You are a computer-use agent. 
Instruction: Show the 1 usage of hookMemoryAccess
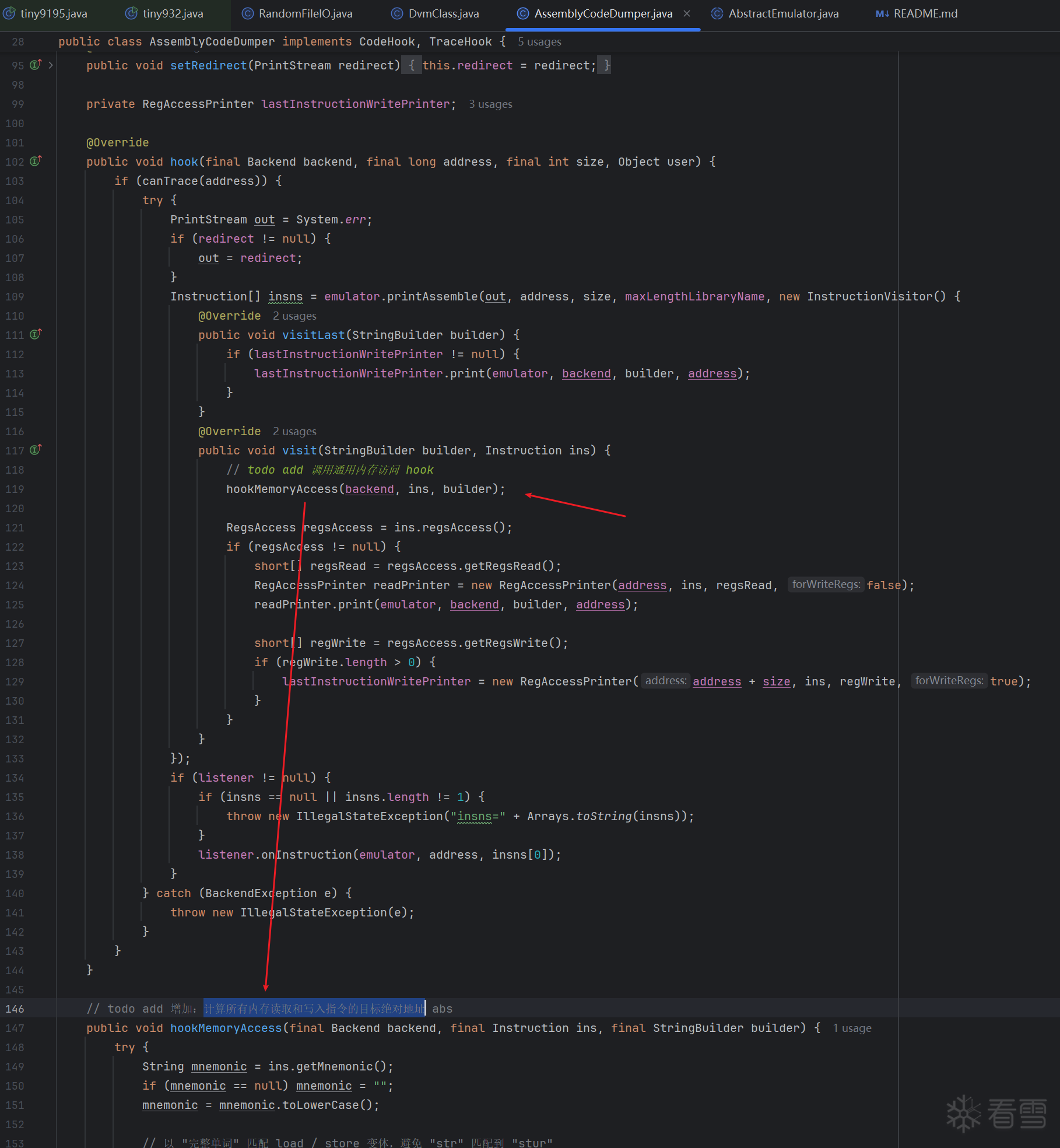[852, 1028]
